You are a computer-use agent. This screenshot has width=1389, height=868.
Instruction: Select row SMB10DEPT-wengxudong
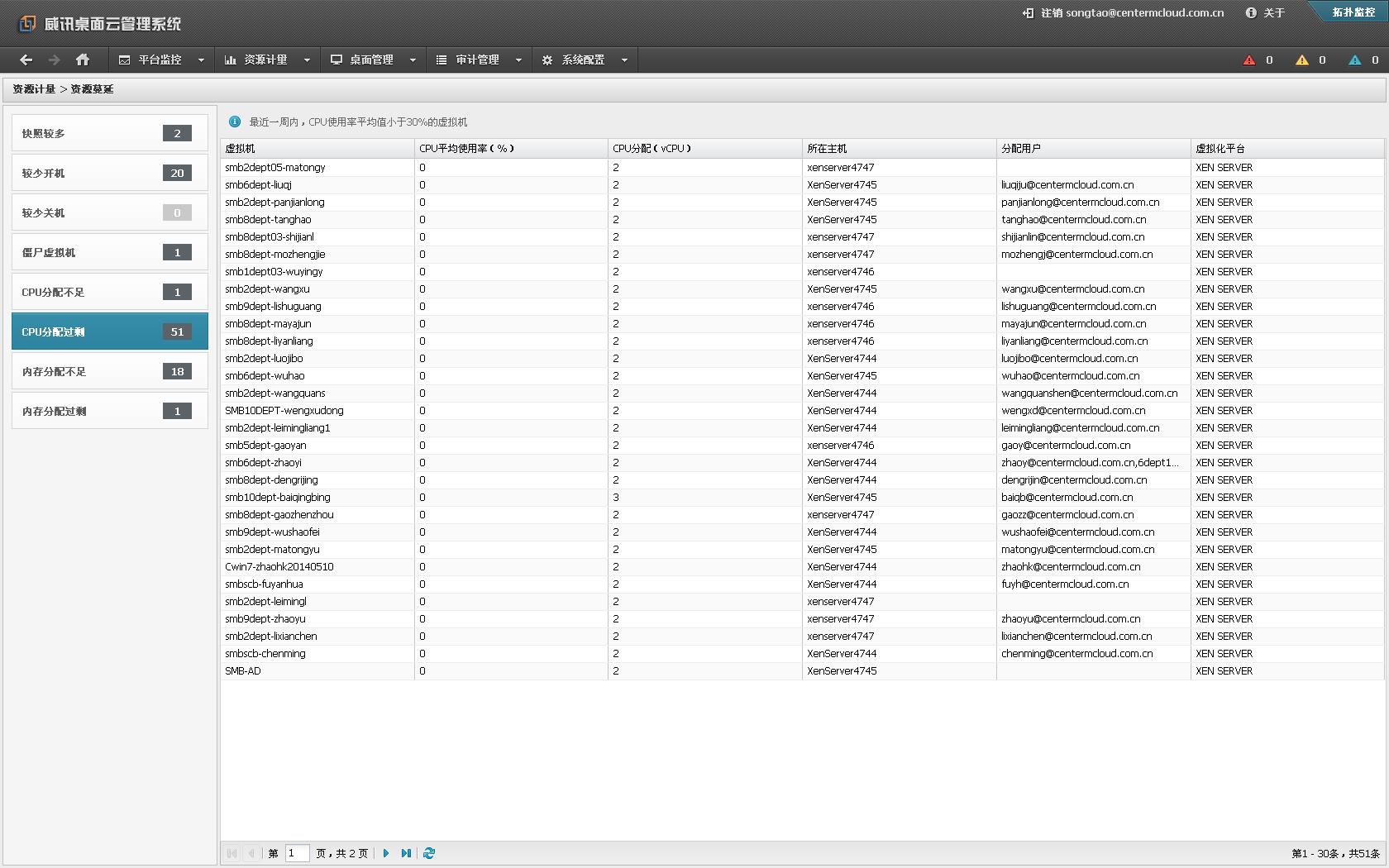click(x=802, y=410)
